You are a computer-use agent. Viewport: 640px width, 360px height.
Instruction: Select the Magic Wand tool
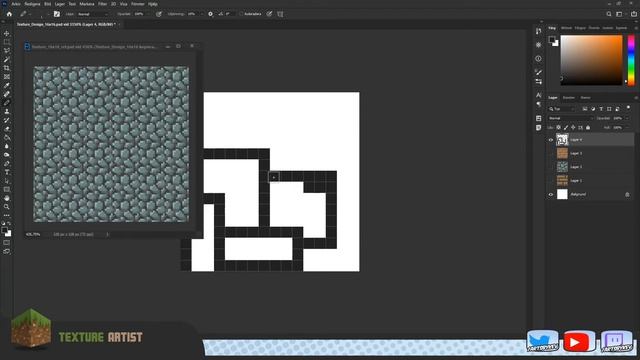[7, 60]
